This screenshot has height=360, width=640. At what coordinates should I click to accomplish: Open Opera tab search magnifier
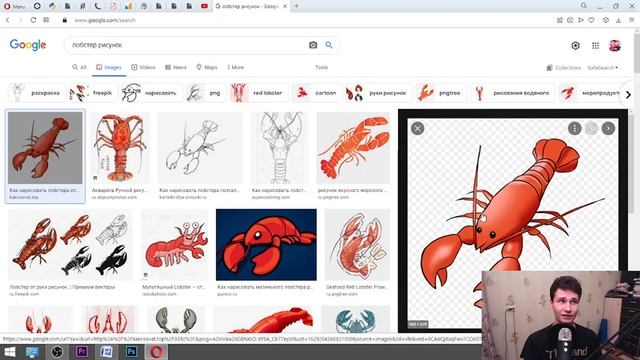584,6
